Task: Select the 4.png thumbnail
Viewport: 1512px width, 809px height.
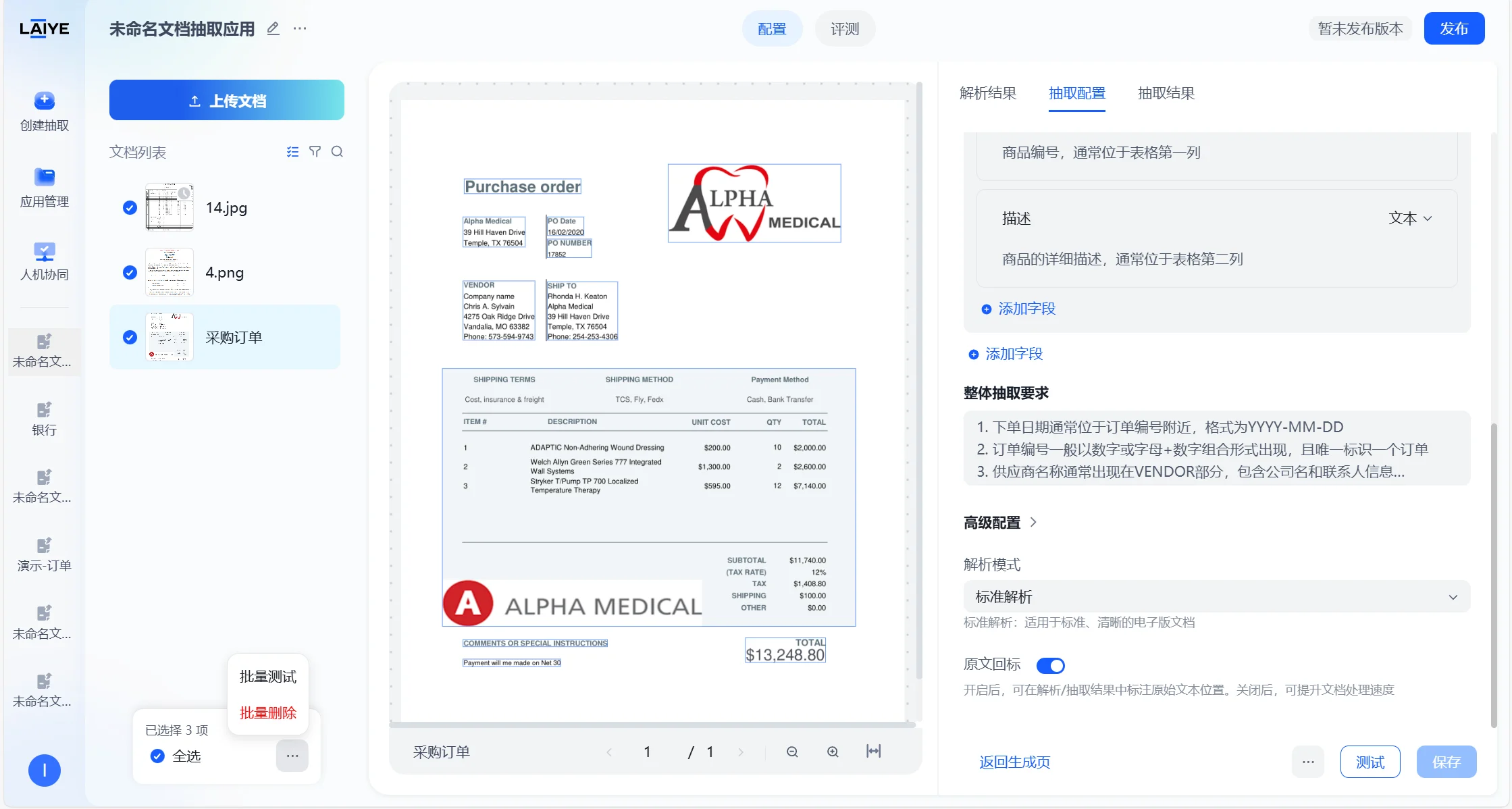Action: [x=170, y=272]
